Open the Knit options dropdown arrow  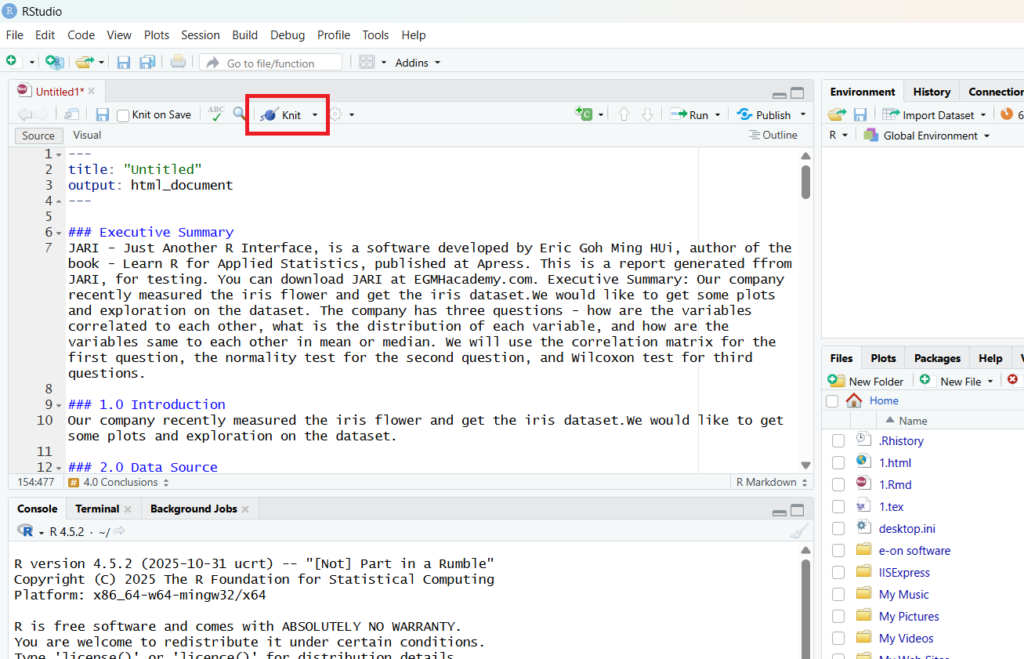(x=315, y=115)
